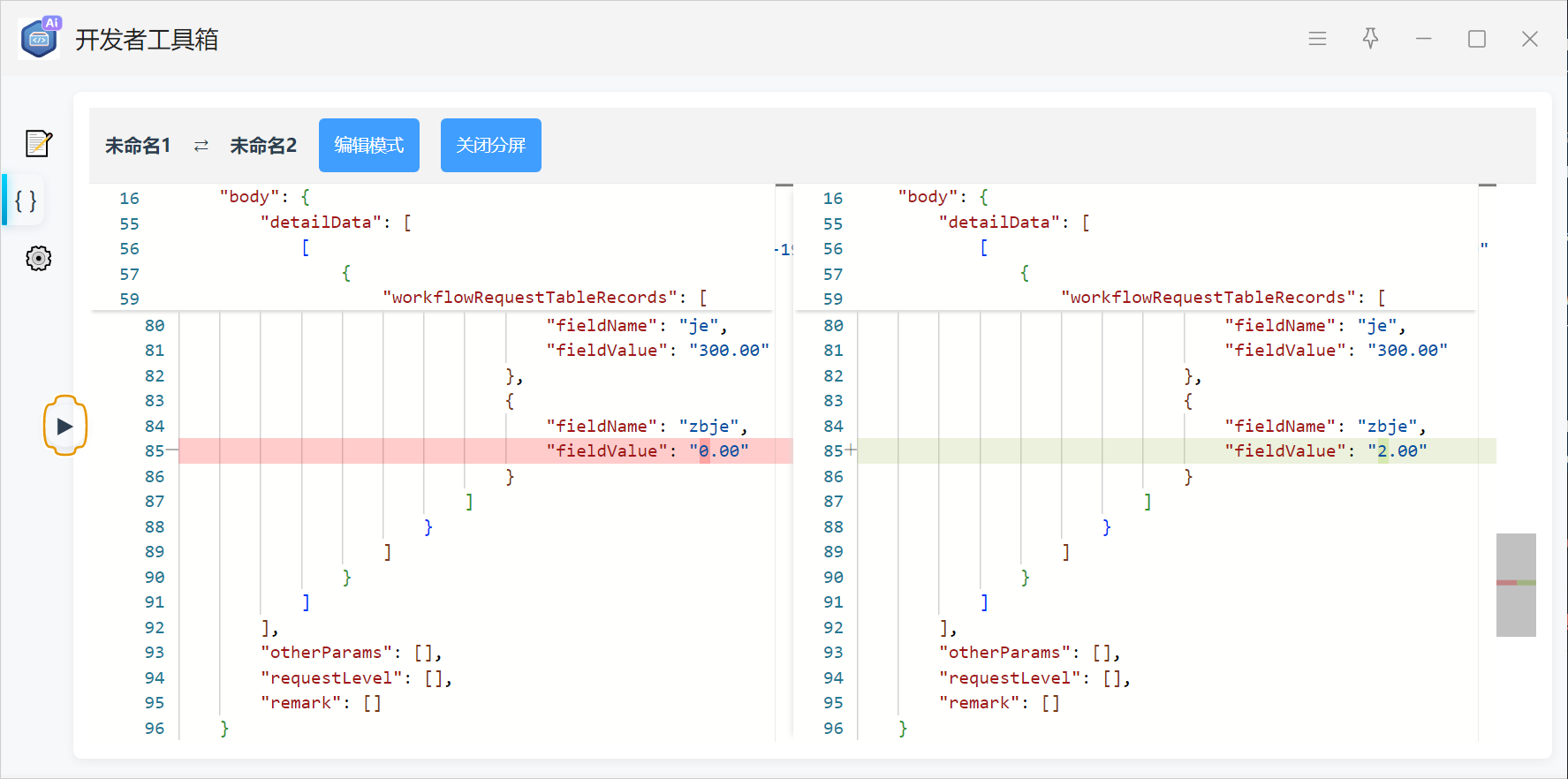Image resolution: width=1568 pixels, height=779 pixels.
Task: Click "zbje" field name in left pane
Action: tap(708, 427)
